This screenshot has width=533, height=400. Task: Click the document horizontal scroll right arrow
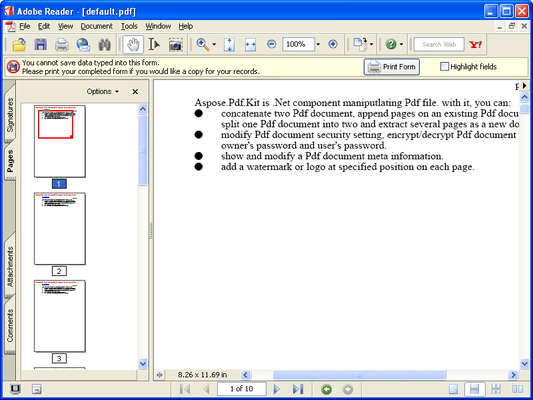click(x=513, y=375)
